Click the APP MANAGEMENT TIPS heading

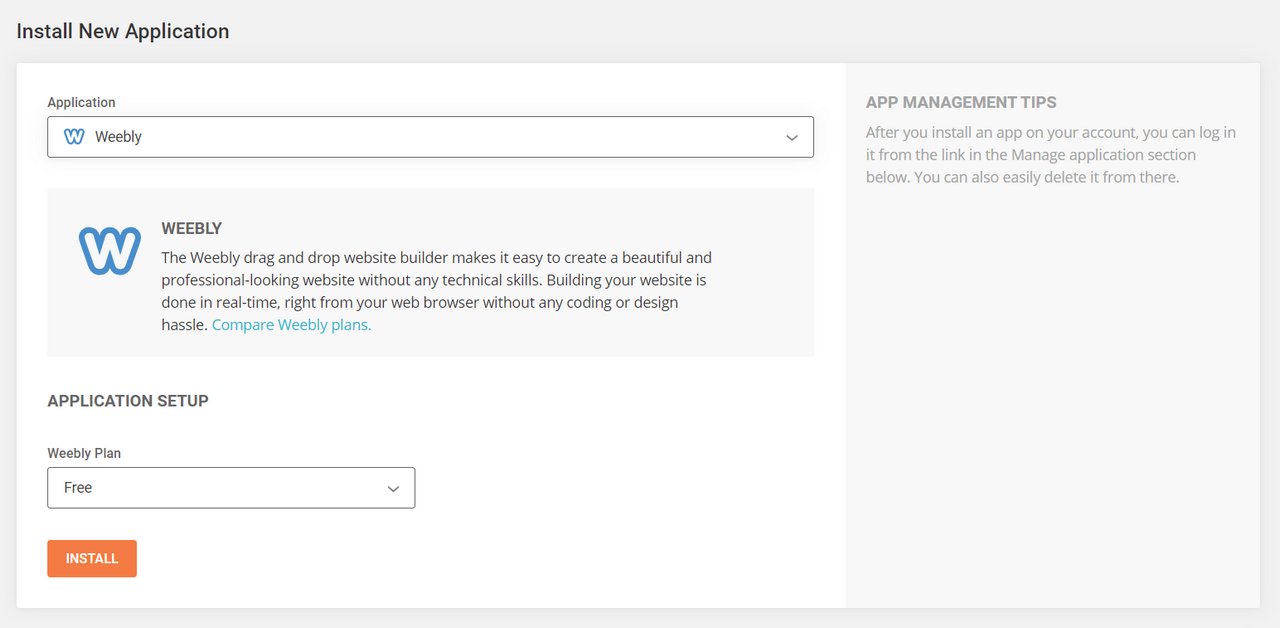(961, 102)
